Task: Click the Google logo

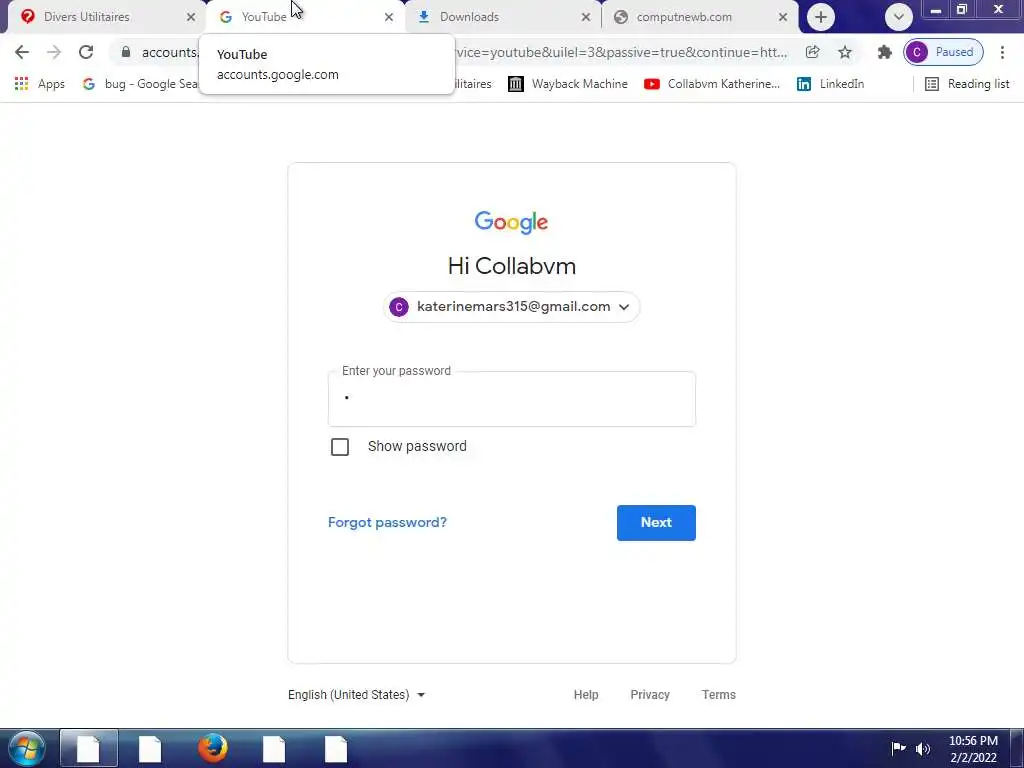Action: click(x=511, y=222)
